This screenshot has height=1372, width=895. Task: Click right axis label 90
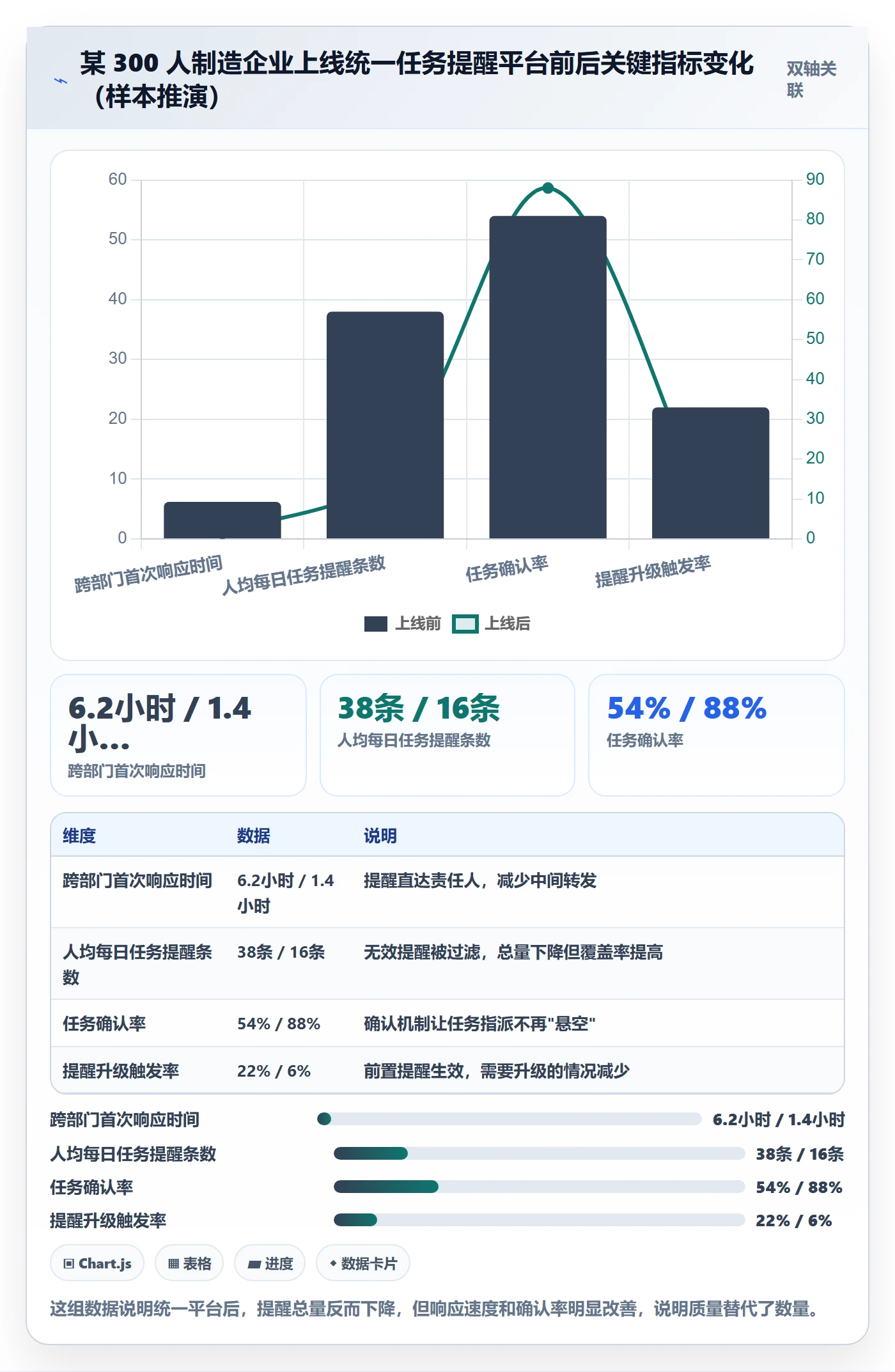[815, 179]
